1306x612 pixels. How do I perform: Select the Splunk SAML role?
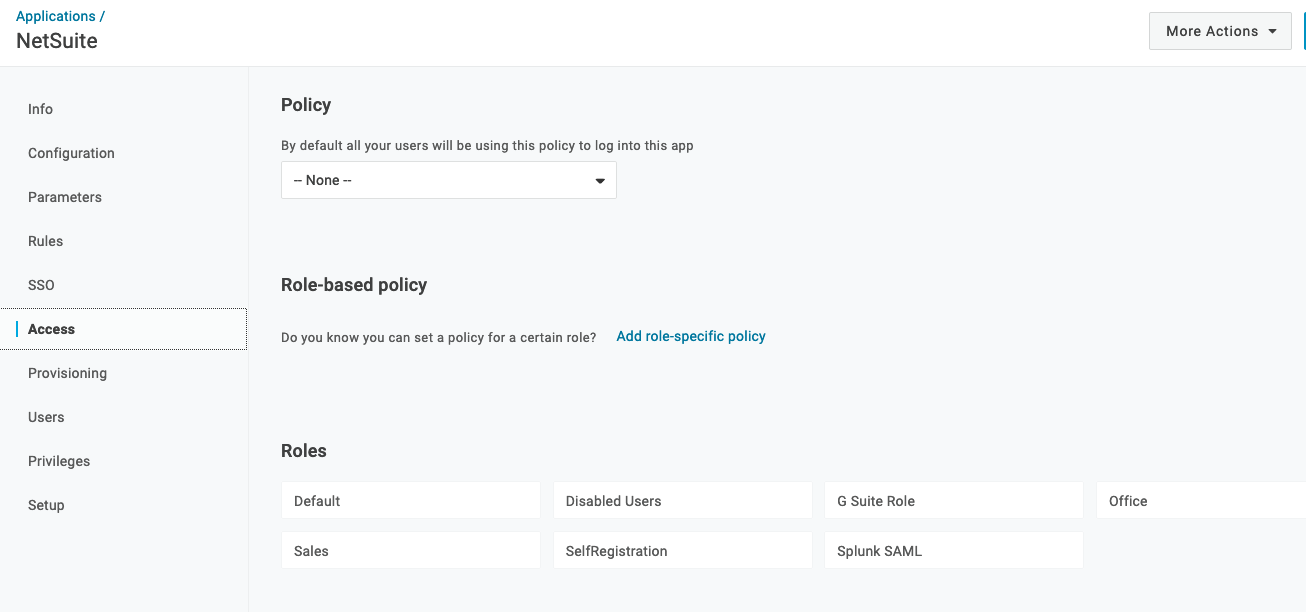(953, 550)
